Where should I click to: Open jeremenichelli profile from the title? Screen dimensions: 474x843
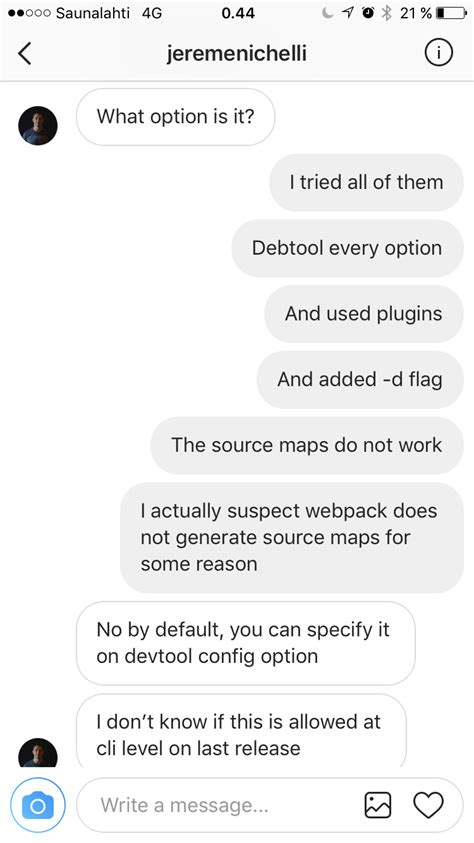(236, 53)
